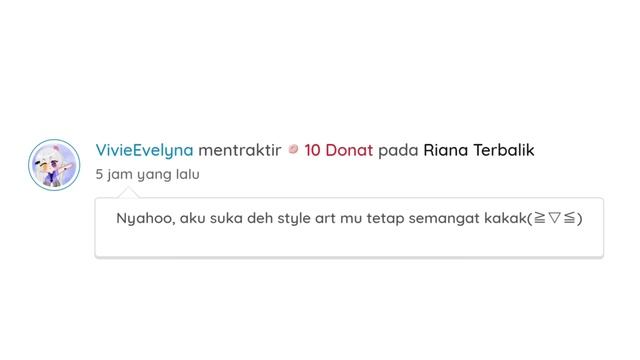Click the word 'Nyahoo' in the comment
This screenshot has width=640, height=360.
[146, 218]
